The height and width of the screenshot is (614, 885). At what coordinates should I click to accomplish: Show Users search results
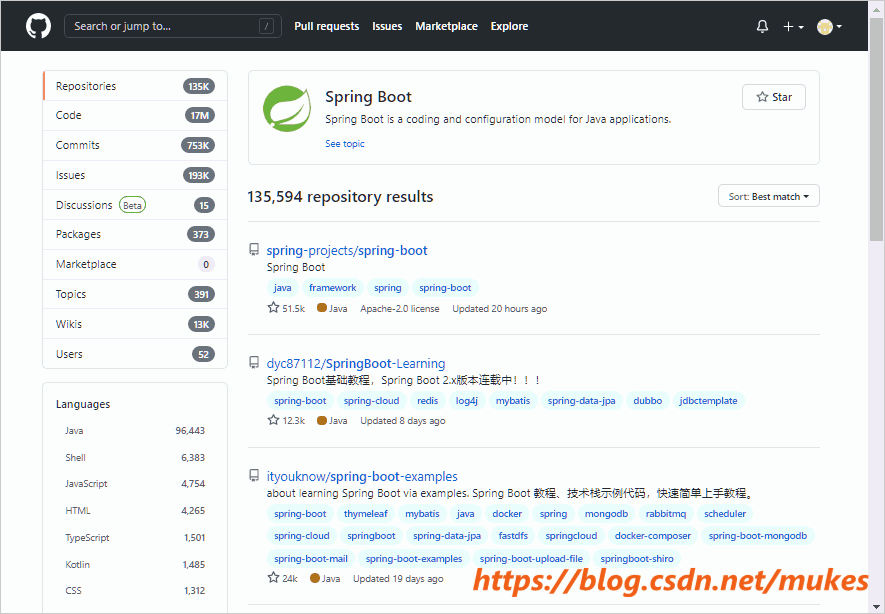point(135,354)
